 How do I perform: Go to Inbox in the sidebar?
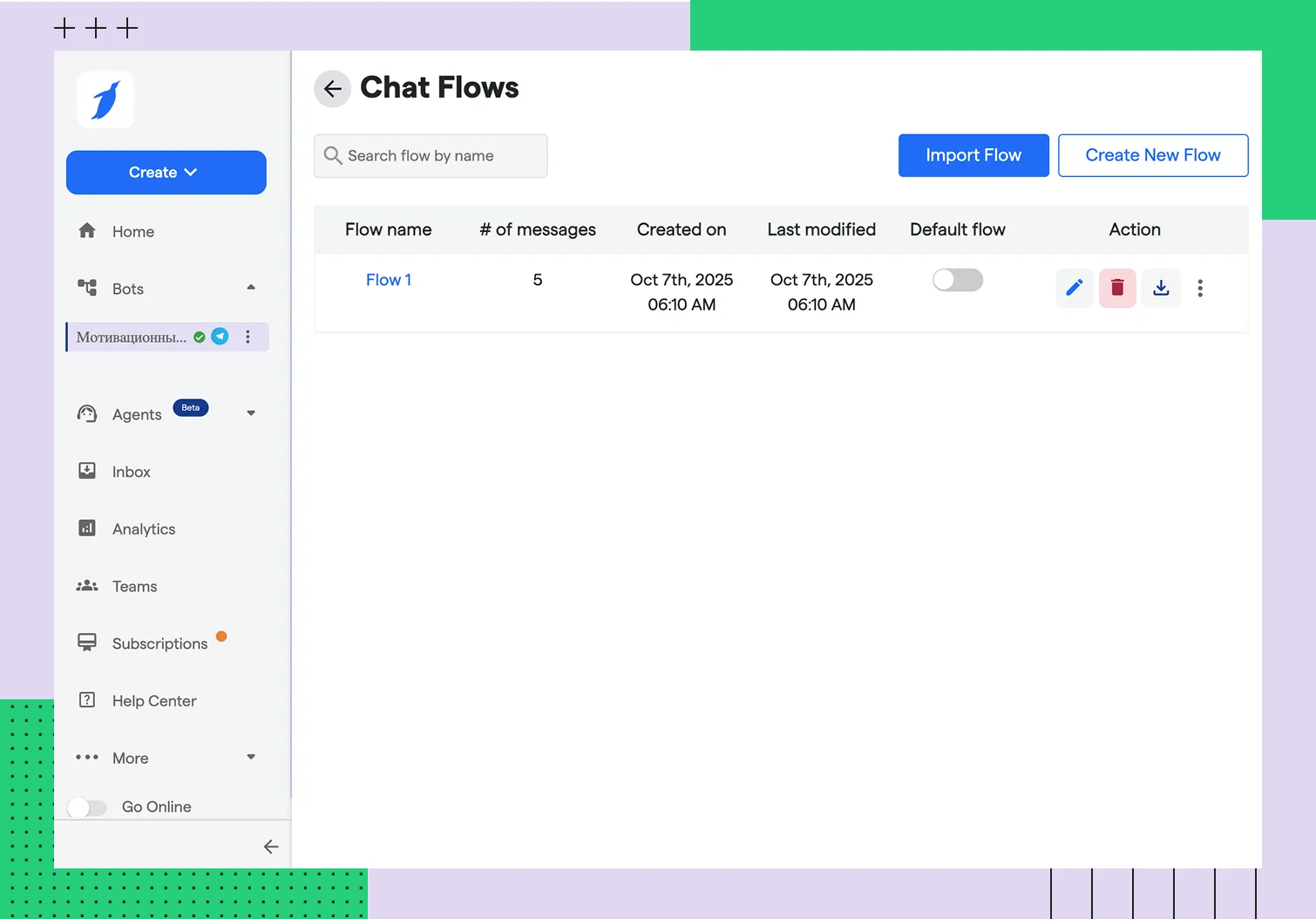tap(131, 472)
